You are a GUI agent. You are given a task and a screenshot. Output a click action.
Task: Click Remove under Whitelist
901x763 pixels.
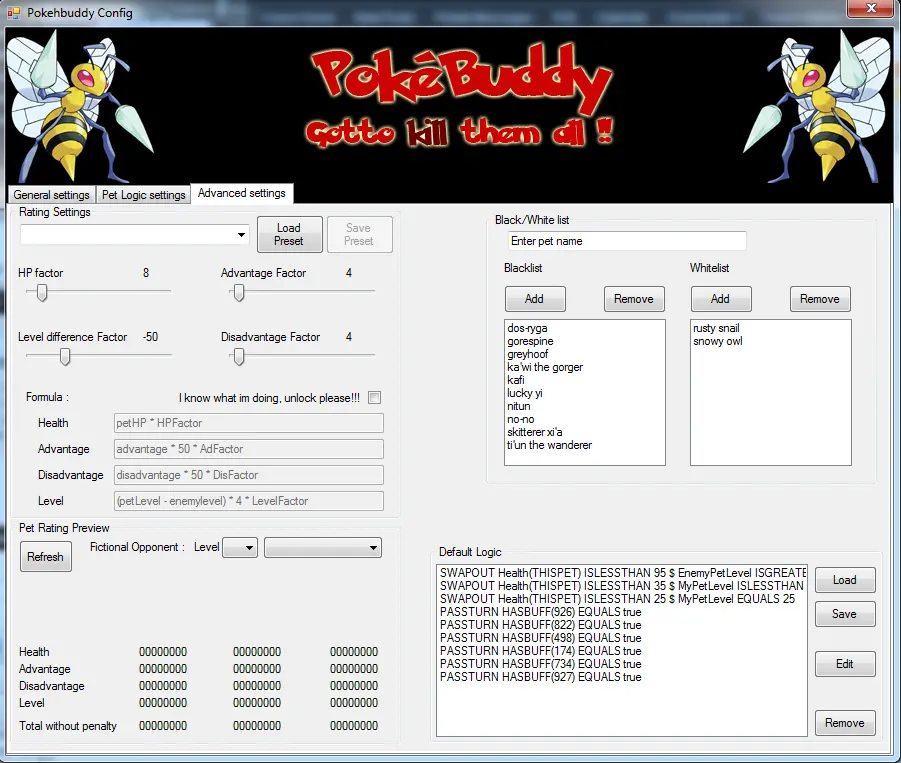[820, 299]
